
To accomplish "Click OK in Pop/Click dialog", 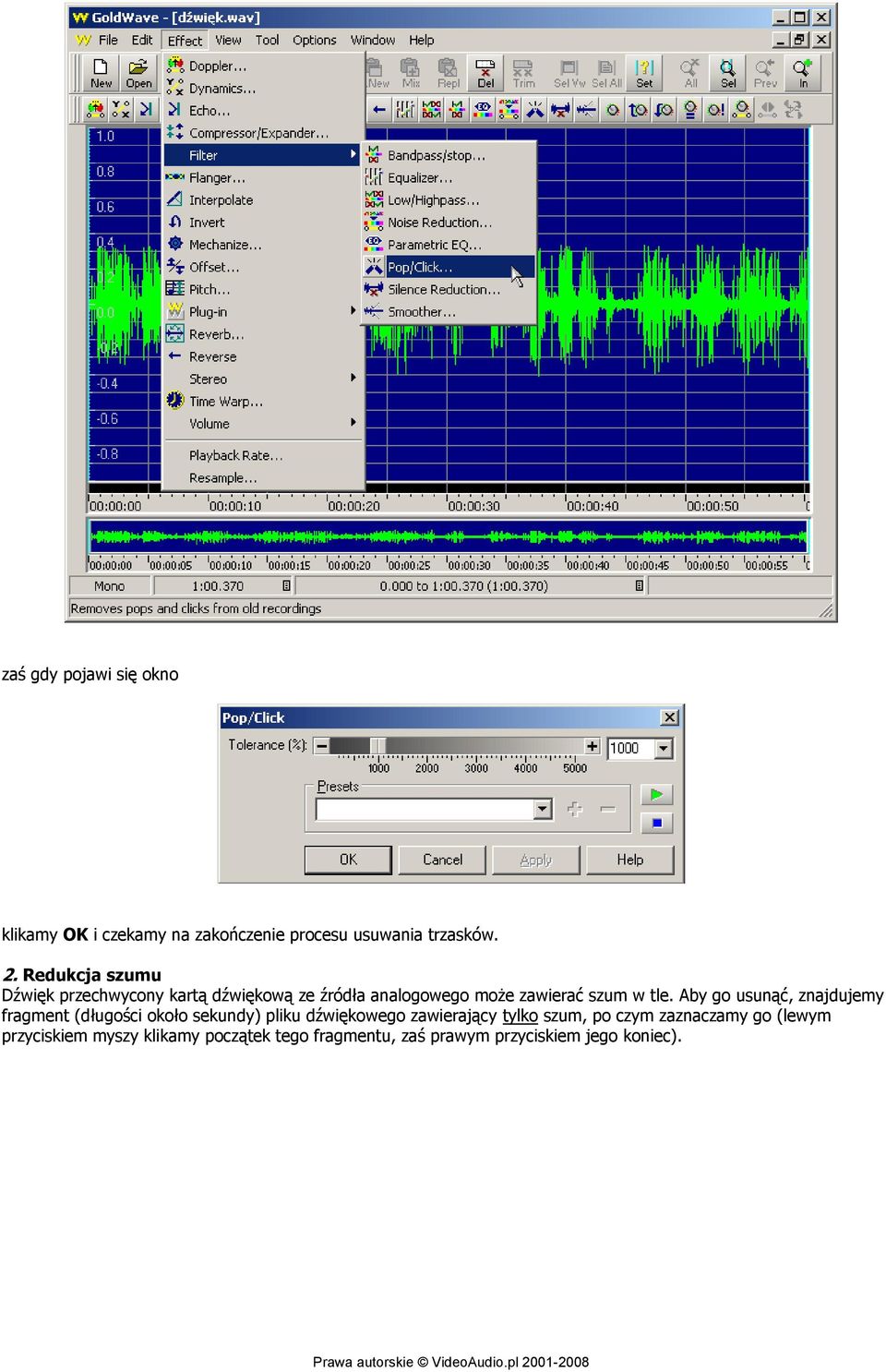I will pyautogui.click(x=348, y=860).
